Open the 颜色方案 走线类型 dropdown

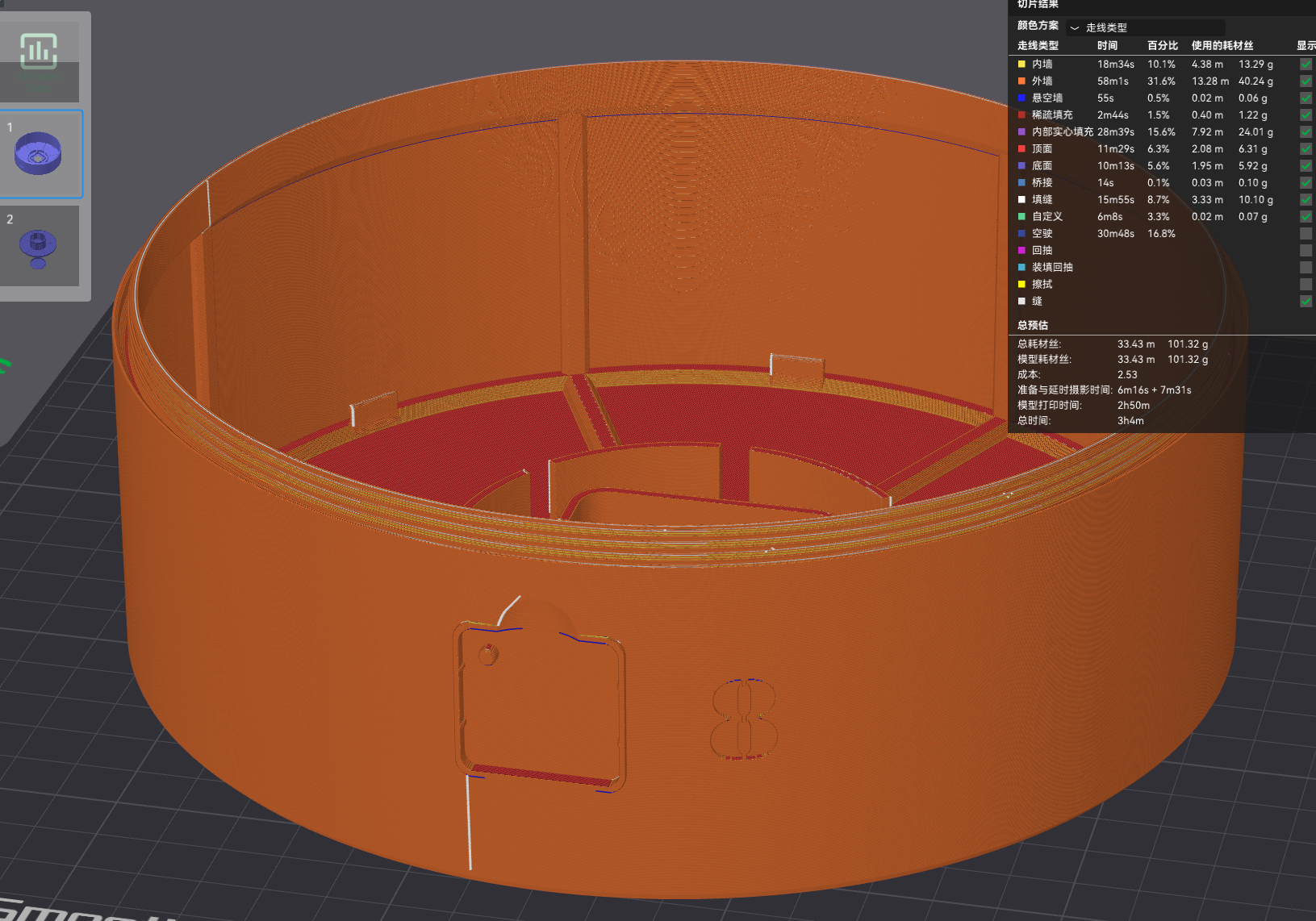coord(1146,27)
